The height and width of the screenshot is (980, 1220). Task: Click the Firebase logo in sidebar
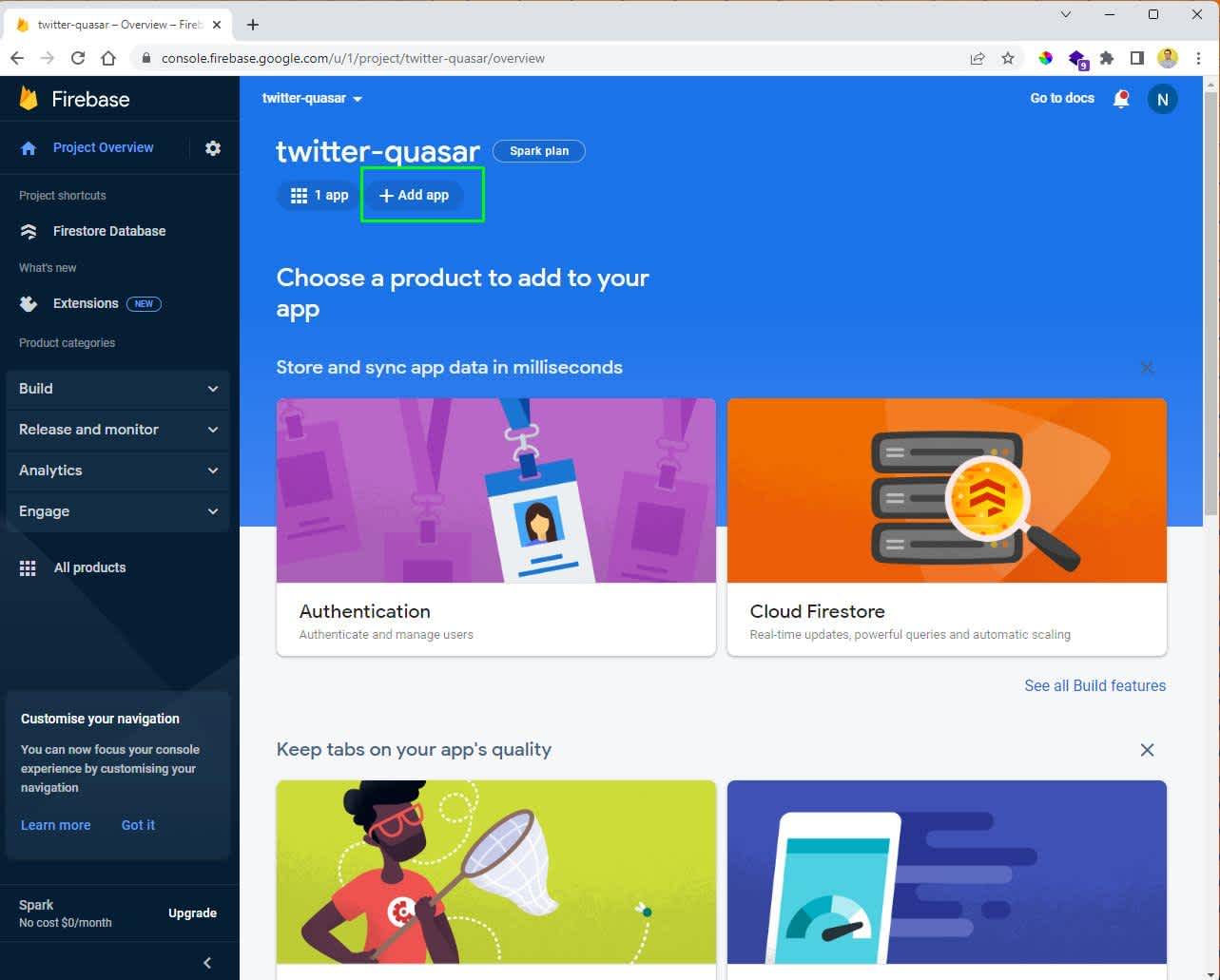tap(74, 99)
